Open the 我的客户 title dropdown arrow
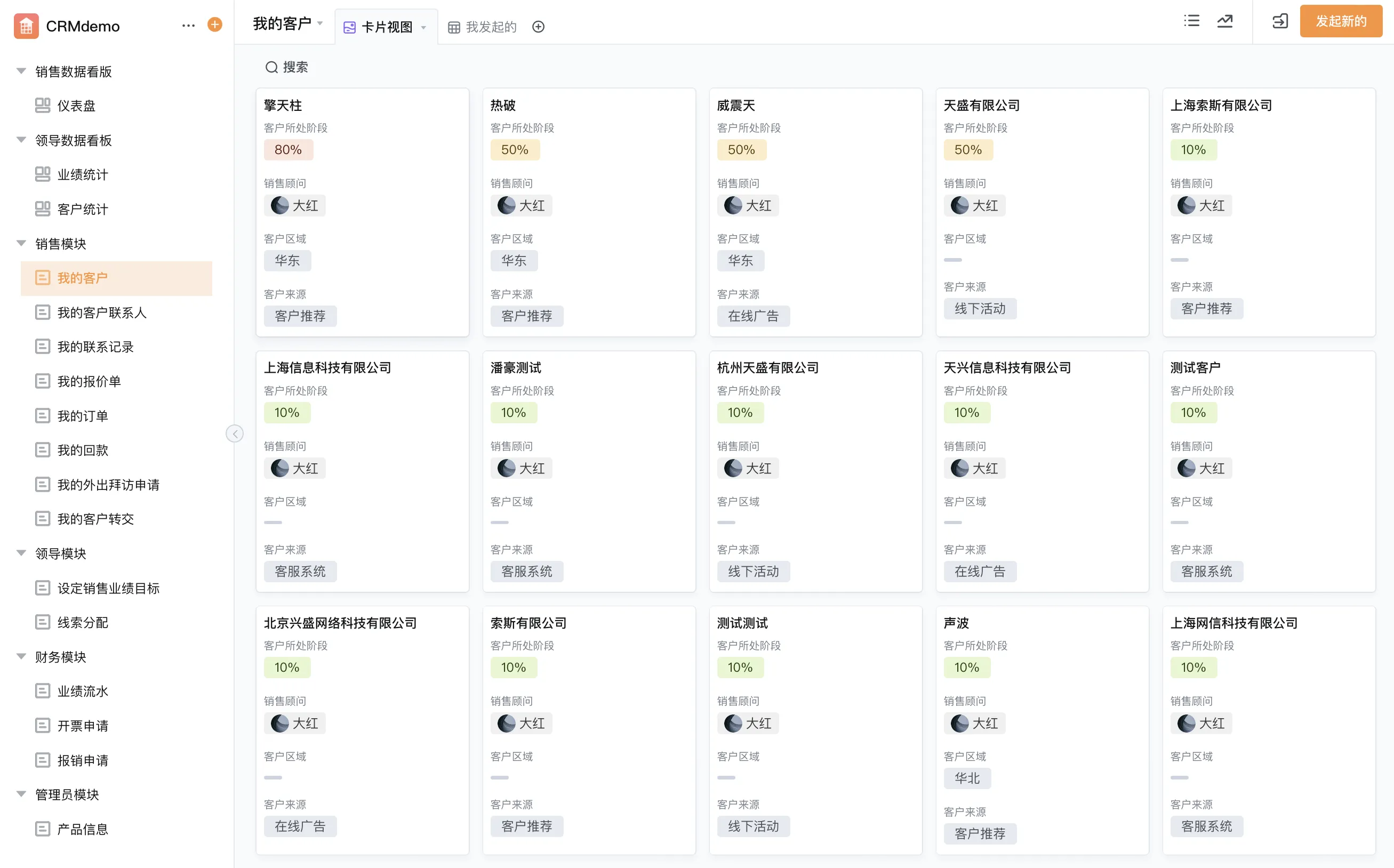1394x868 pixels. point(320,23)
